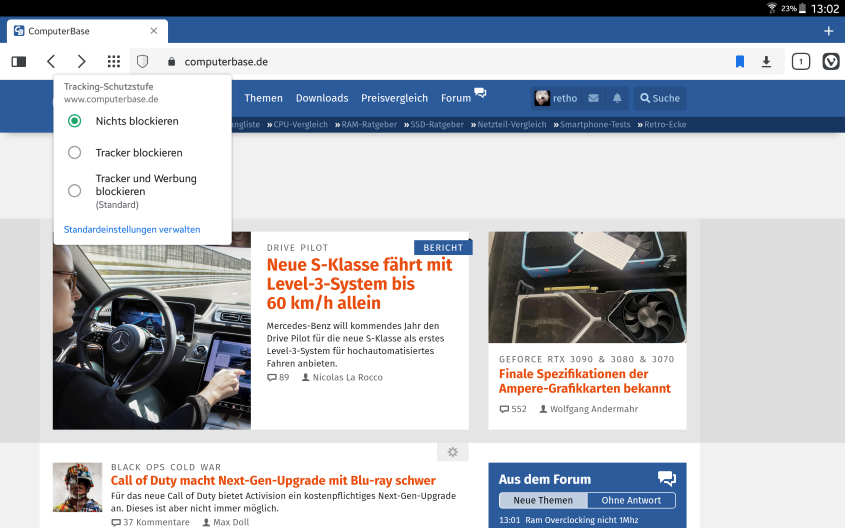Open the Preisvergleich menu item
This screenshot has height=528, width=845.
[x=394, y=98]
